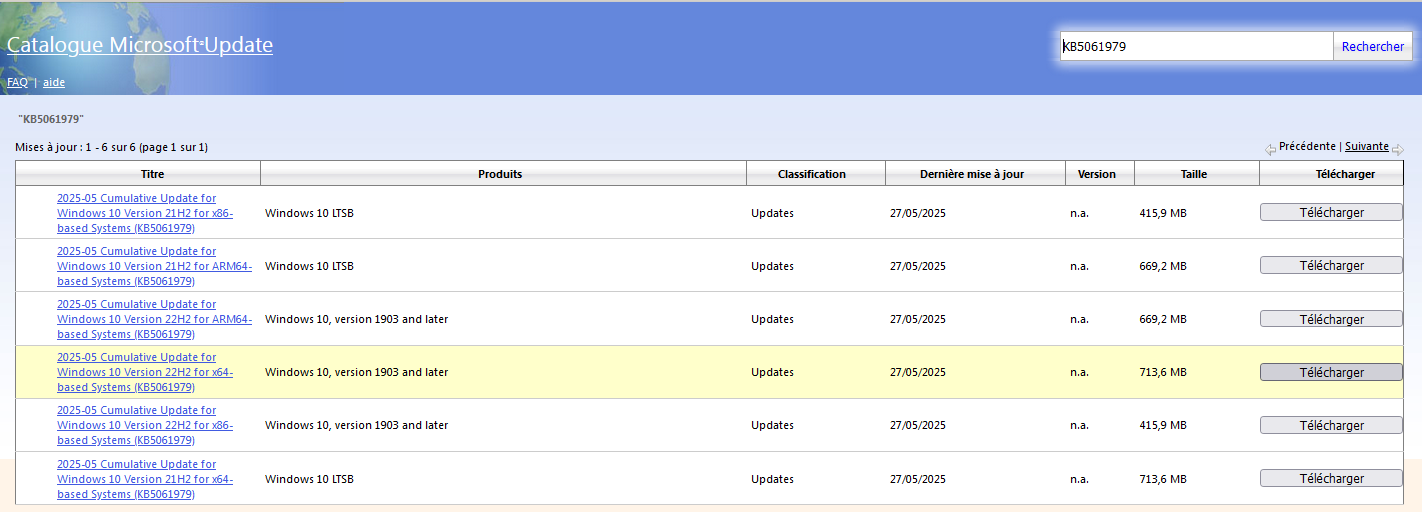Click the 415,9 MB size in 21H2 x86 row
The image size is (1422, 512).
click(1163, 213)
